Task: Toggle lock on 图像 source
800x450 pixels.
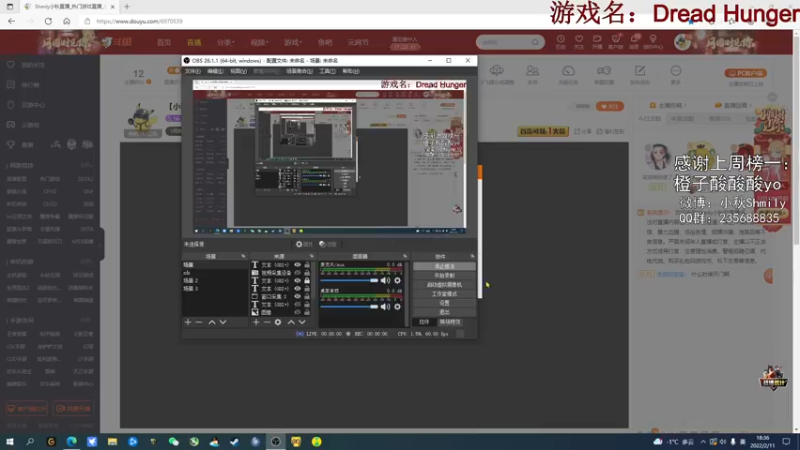Action: 307,312
